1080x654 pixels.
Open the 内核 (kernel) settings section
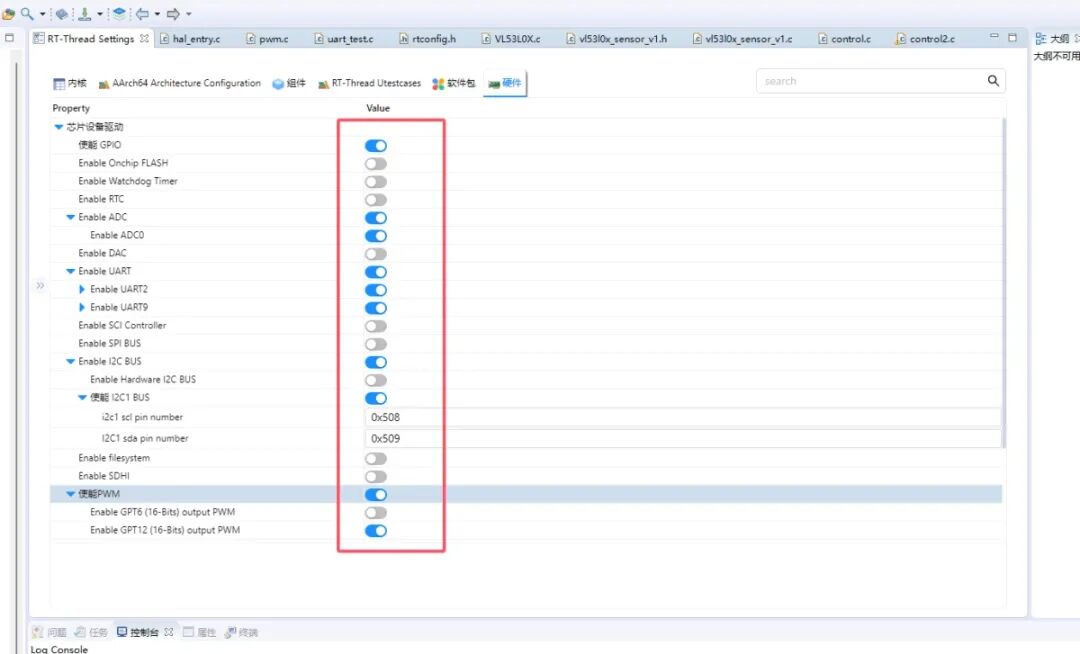click(x=70, y=84)
